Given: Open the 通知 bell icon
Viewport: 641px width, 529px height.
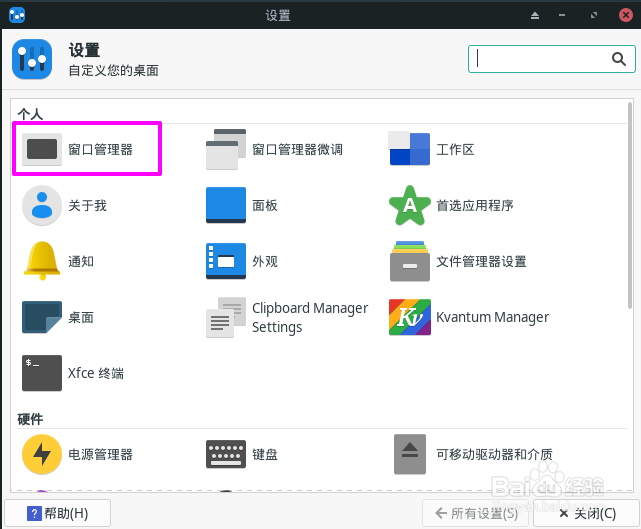Looking at the screenshot, I should coord(42,261).
